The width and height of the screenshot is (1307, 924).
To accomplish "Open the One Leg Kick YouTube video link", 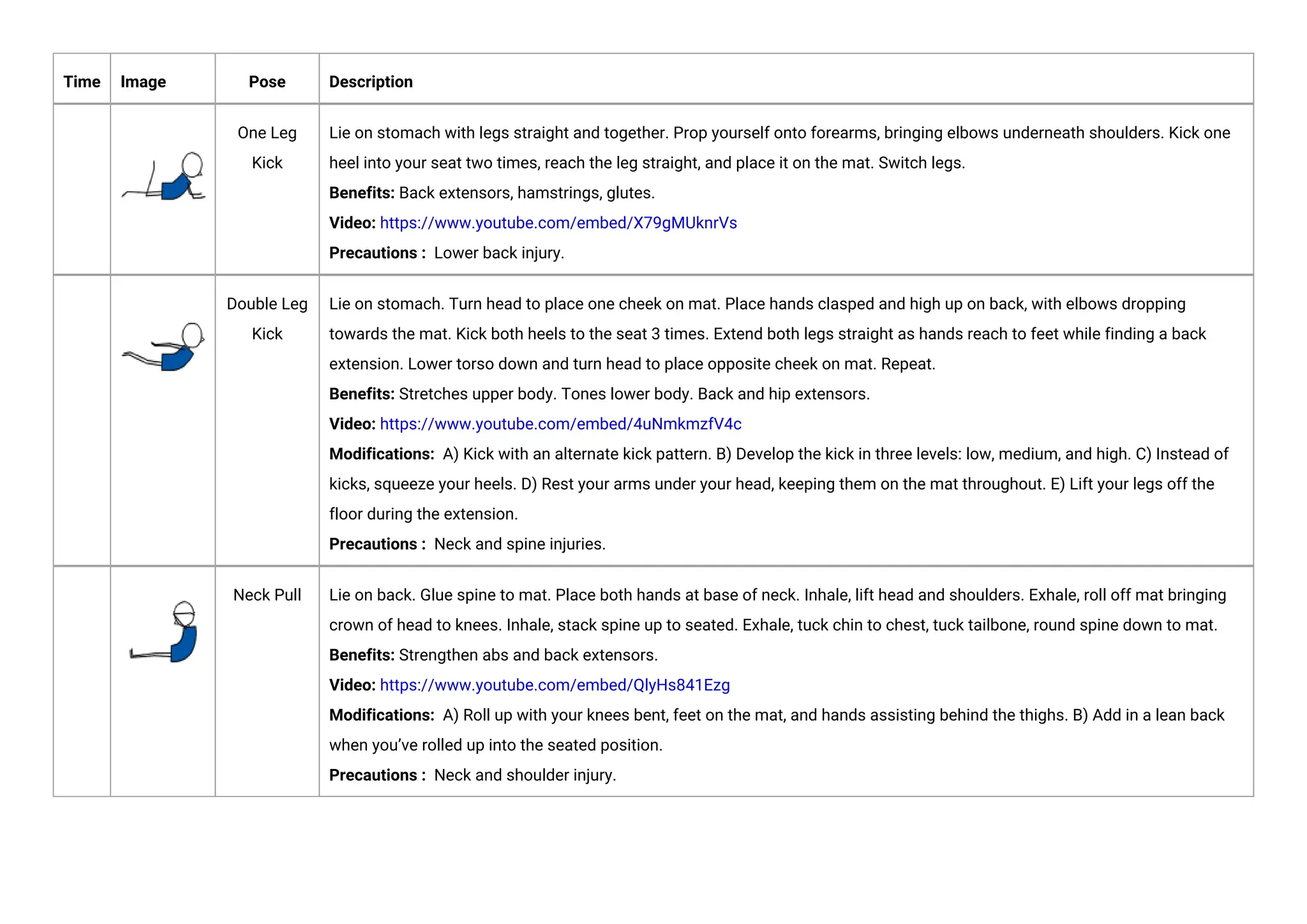I will tap(558, 223).
